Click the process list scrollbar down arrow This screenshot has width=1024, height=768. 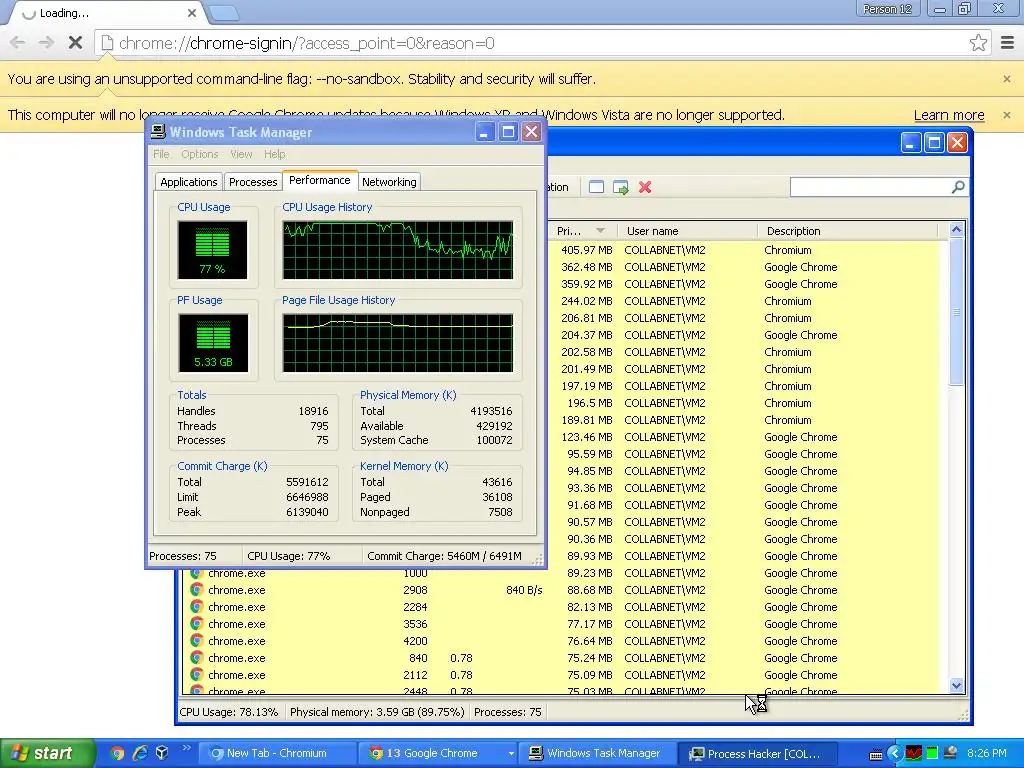coord(956,686)
